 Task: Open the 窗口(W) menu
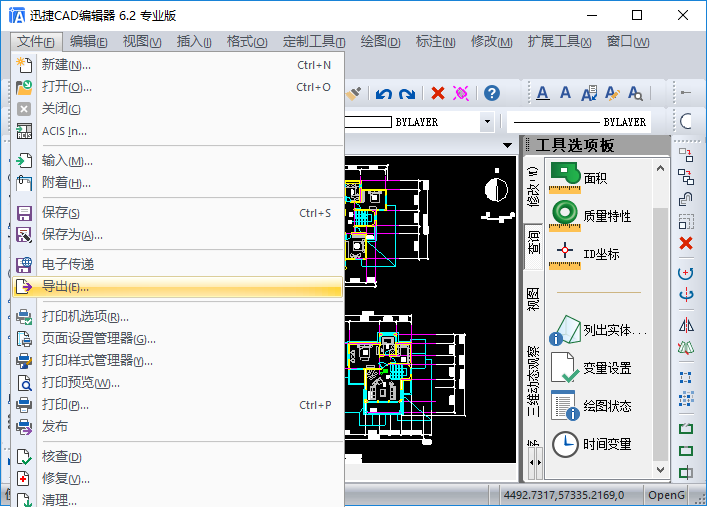coord(628,42)
